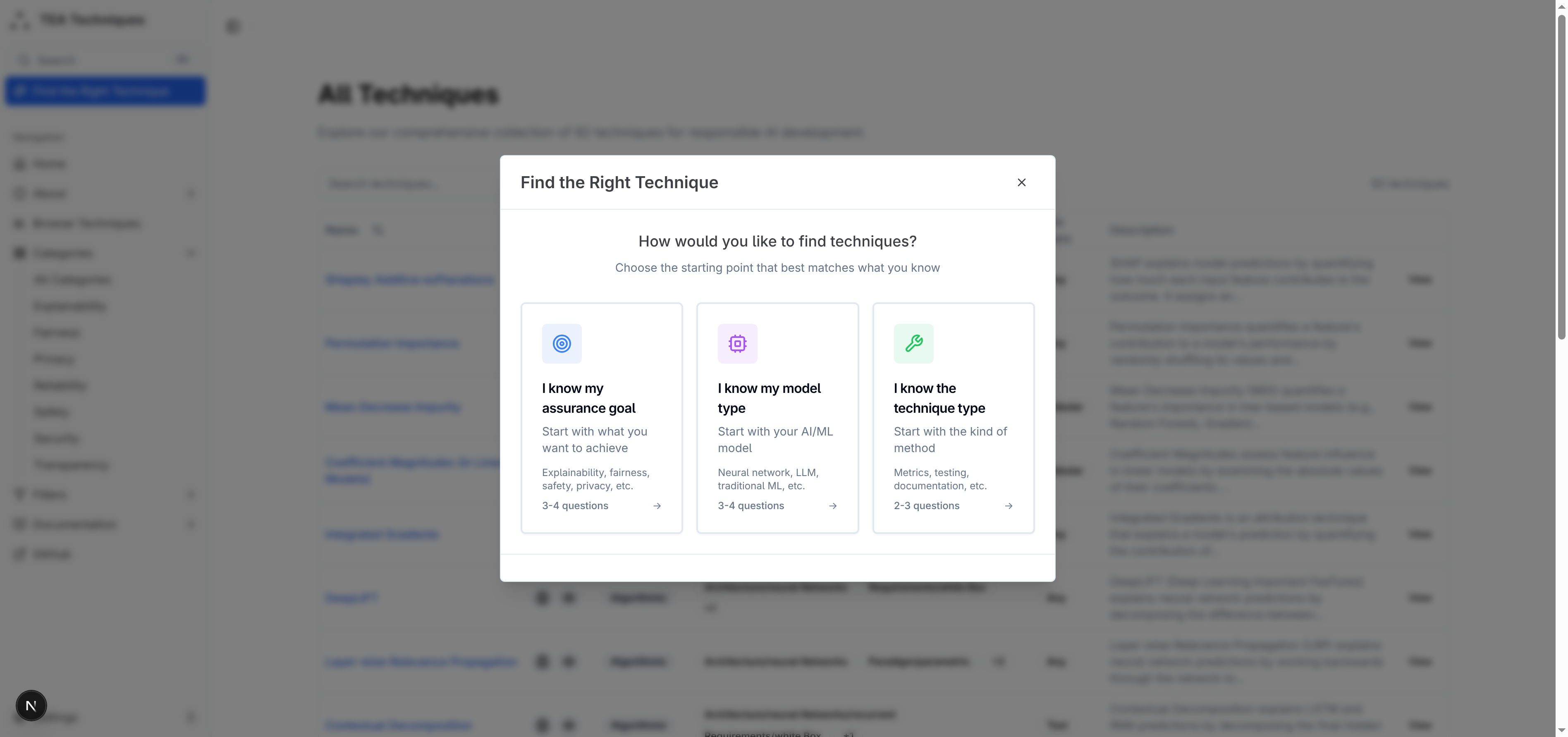The height and width of the screenshot is (737, 1568).
Task: Click the Find the Right Technique sidebar button
Action: [105, 91]
